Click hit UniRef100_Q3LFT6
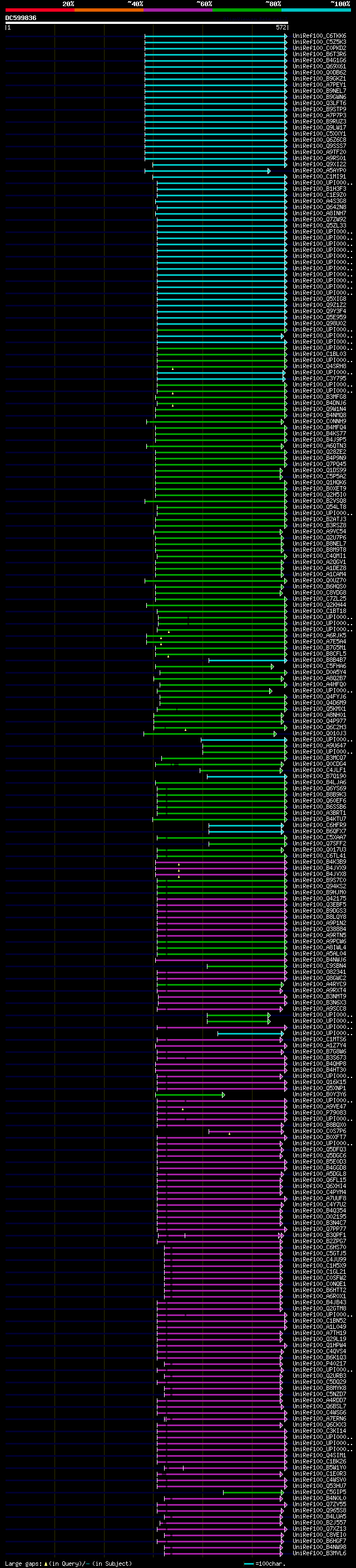Screen dimensions: 356x1568 point(319,103)
